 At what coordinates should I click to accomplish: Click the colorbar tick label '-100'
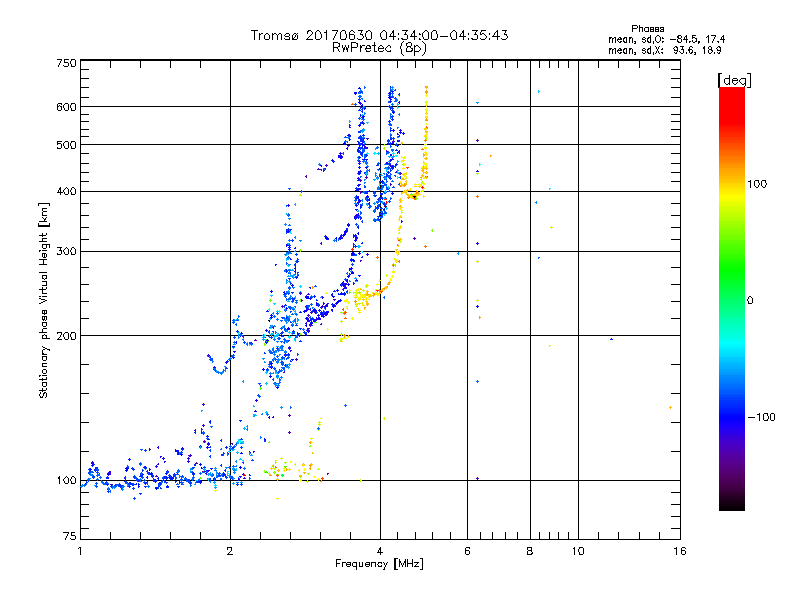pyautogui.click(x=760, y=417)
